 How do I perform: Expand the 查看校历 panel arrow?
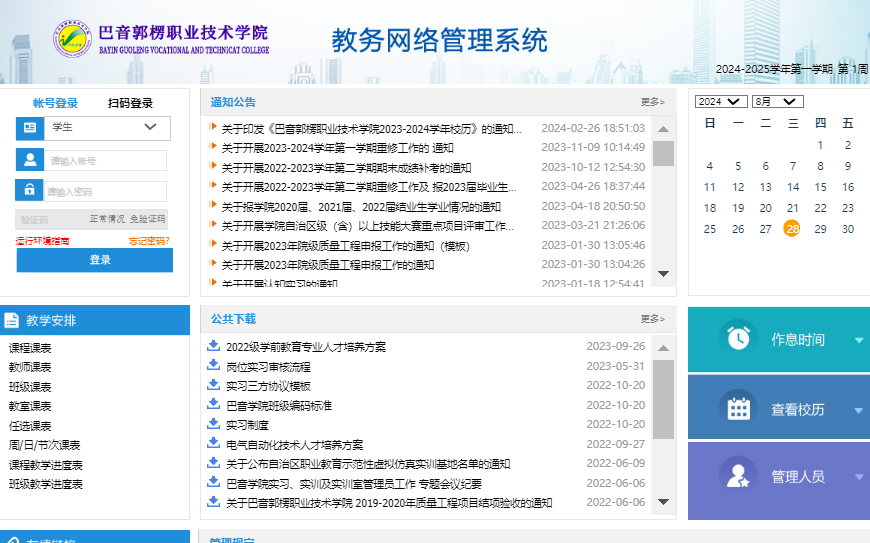click(x=859, y=410)
